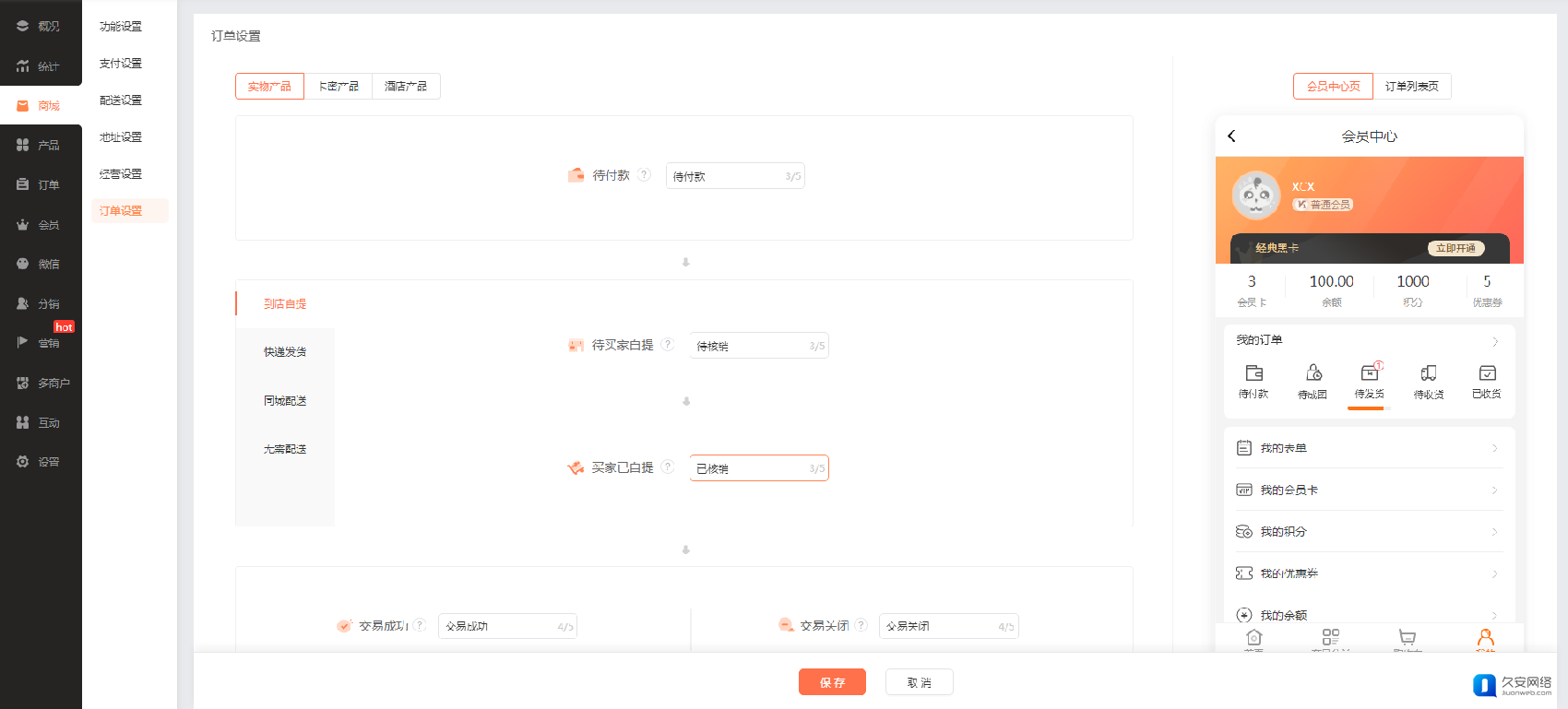The image size is (1568, 709).
Task: Click the 待付款 wallet icon in 我的订单
Action: point(1253,373)
